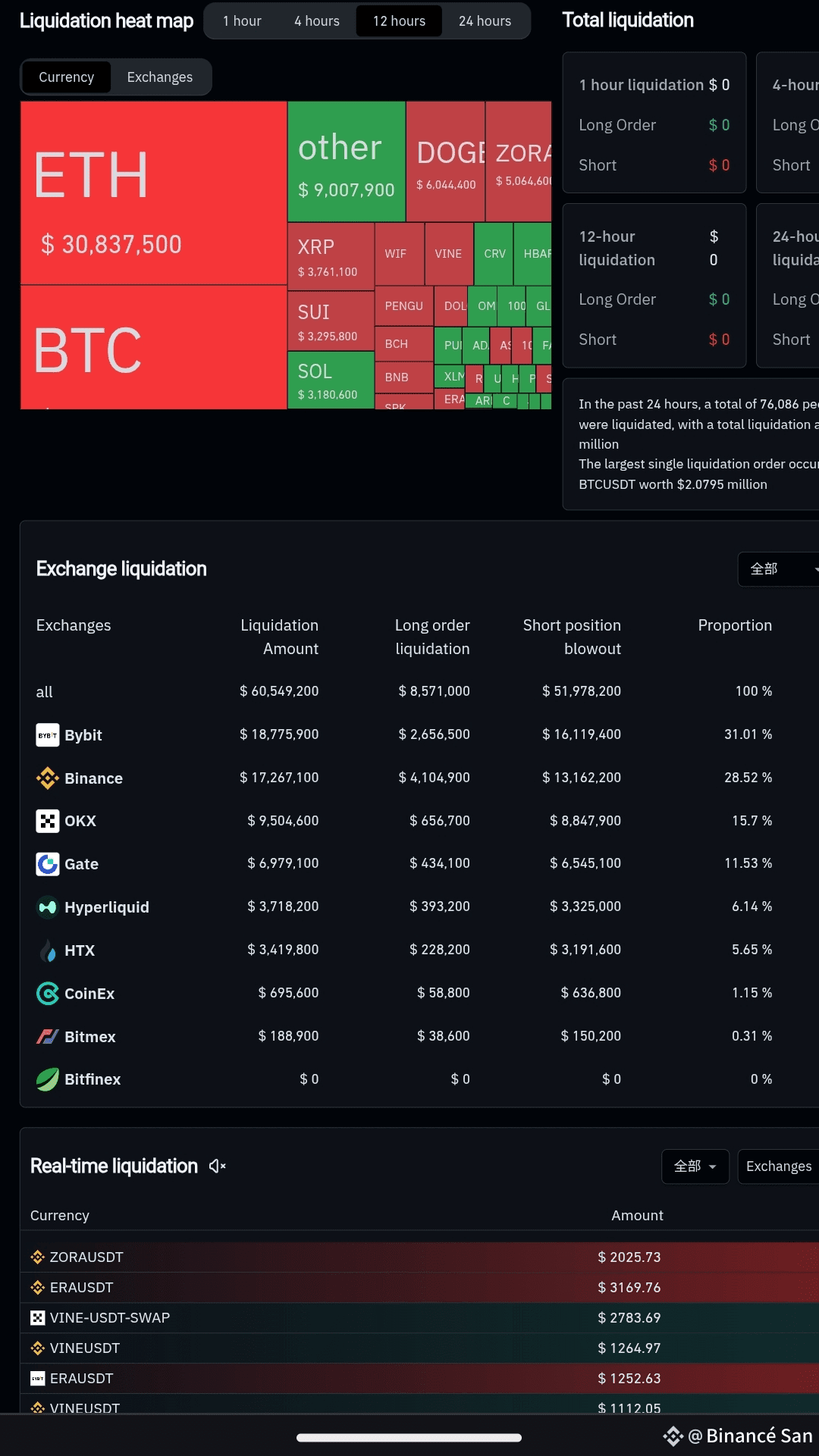Click the CoinEx logo icon
The image size is (819, 1456).
[x=48, y=994]
